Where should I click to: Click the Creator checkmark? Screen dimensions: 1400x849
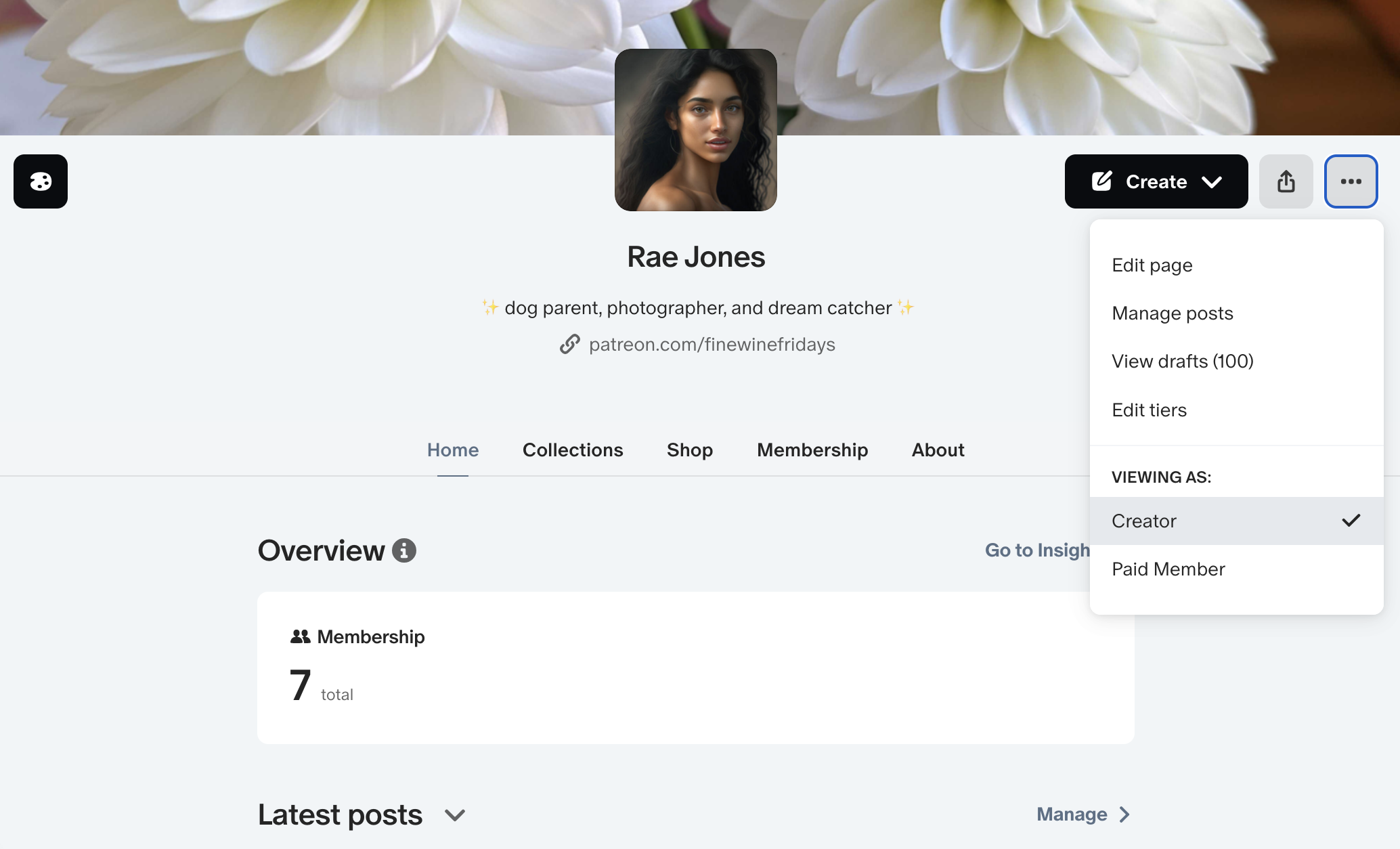coord(1351,521)
